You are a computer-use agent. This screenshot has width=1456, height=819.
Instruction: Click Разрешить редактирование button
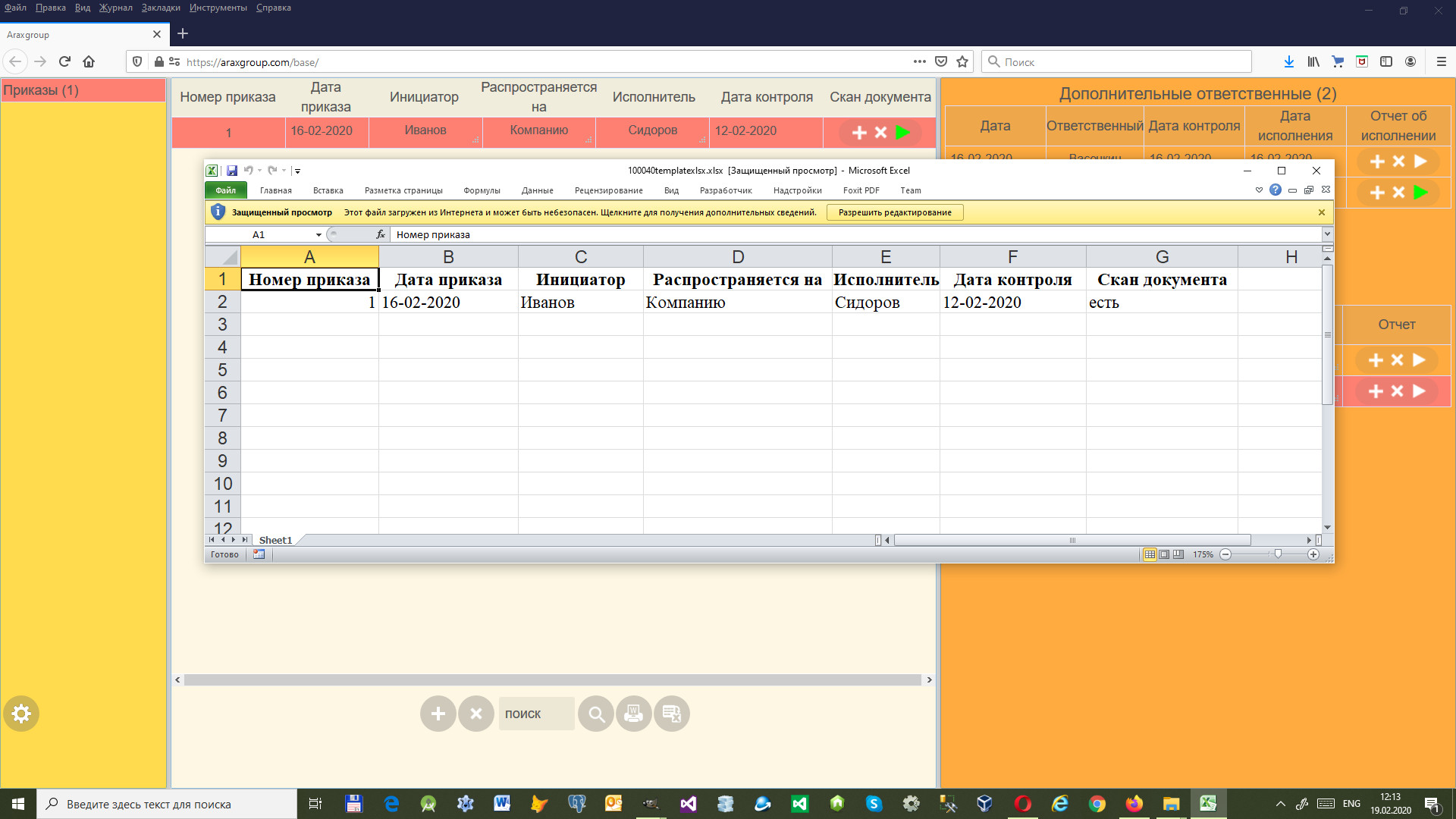pos(895,212)
